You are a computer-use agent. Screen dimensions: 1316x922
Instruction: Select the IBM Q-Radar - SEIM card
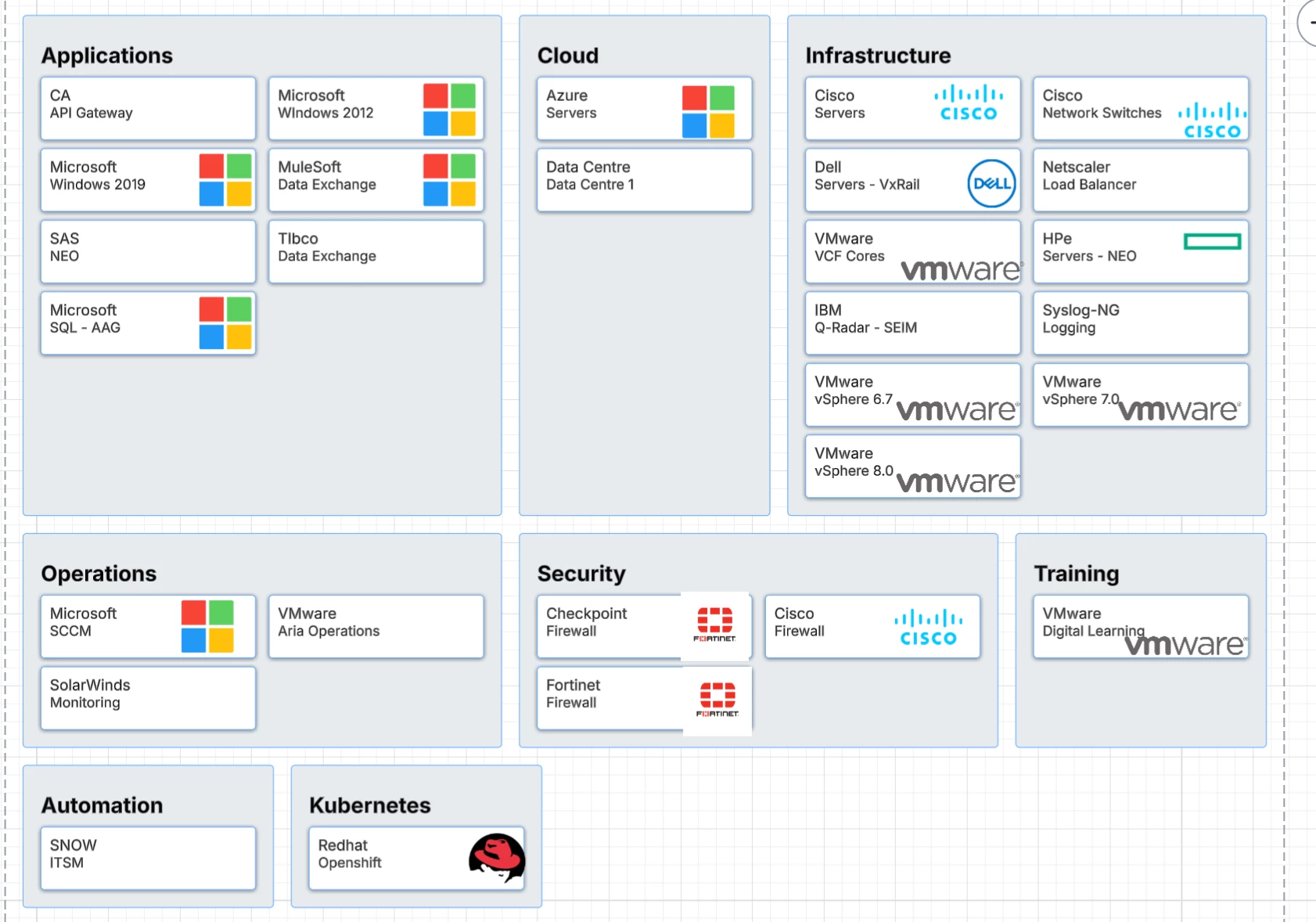tap(913, 323)
